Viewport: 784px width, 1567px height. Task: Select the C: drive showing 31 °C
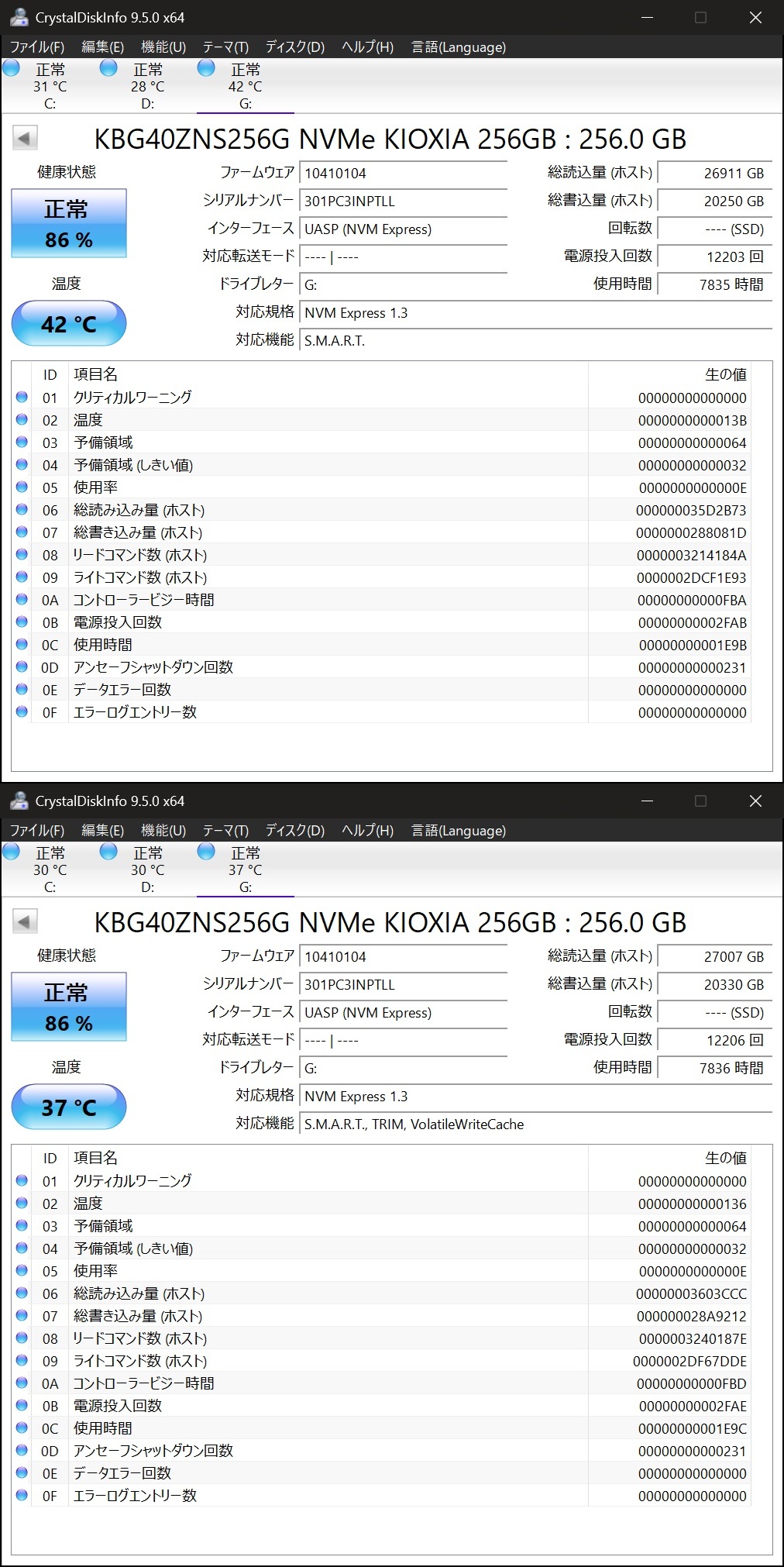50,86
